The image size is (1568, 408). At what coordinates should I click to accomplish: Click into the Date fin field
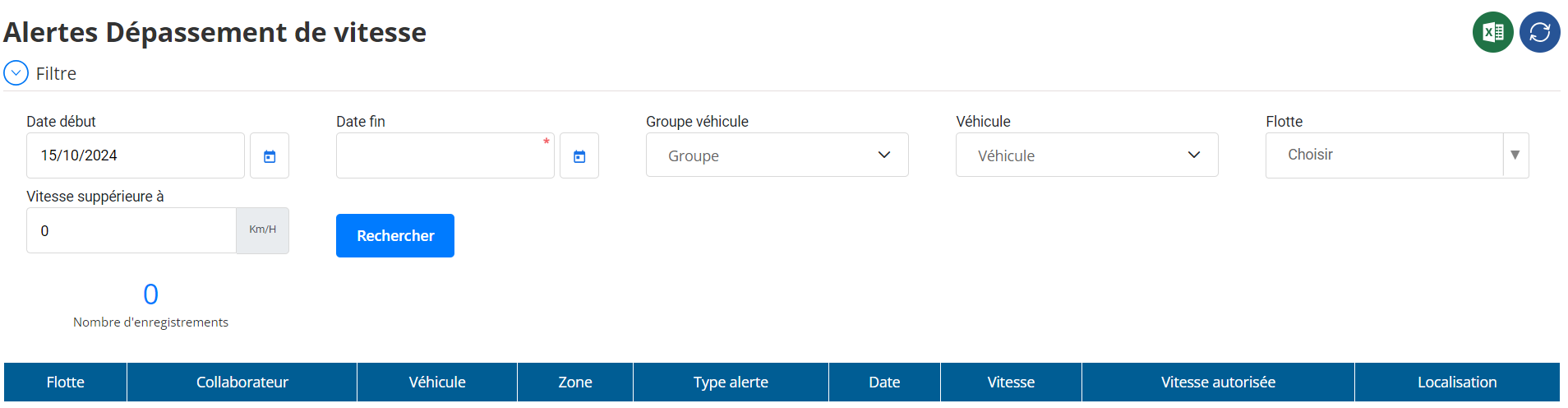click(x=445, y=155)
